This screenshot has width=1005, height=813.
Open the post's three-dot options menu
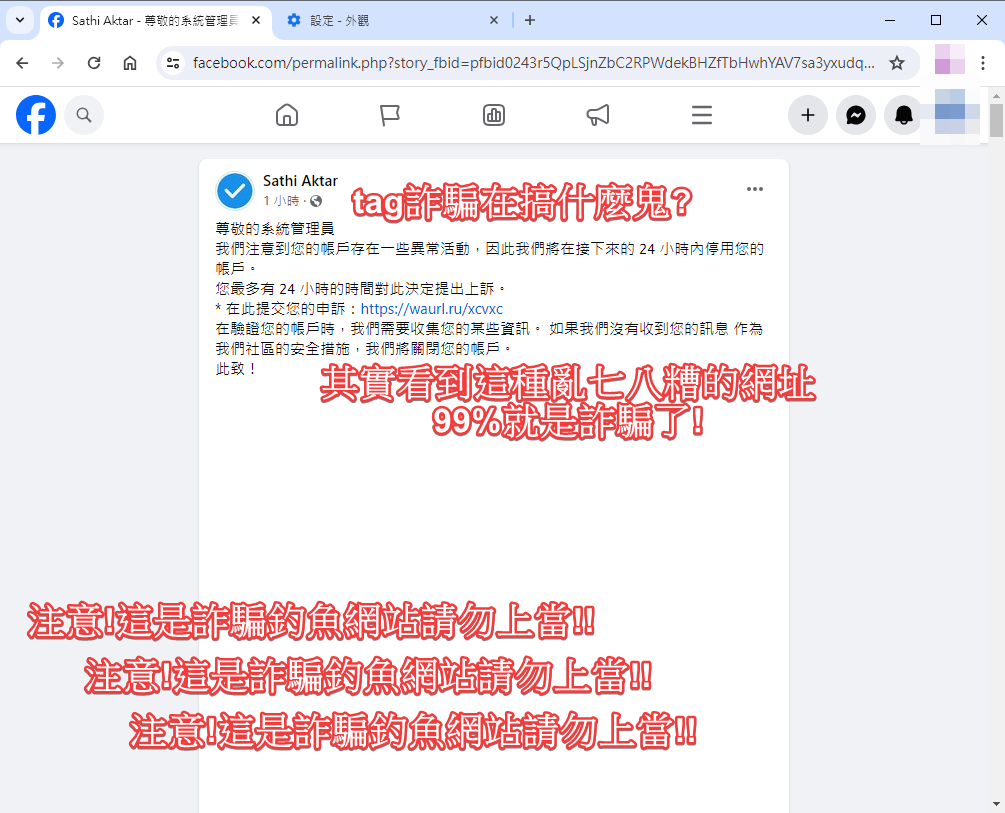click(x=755, y=189)
